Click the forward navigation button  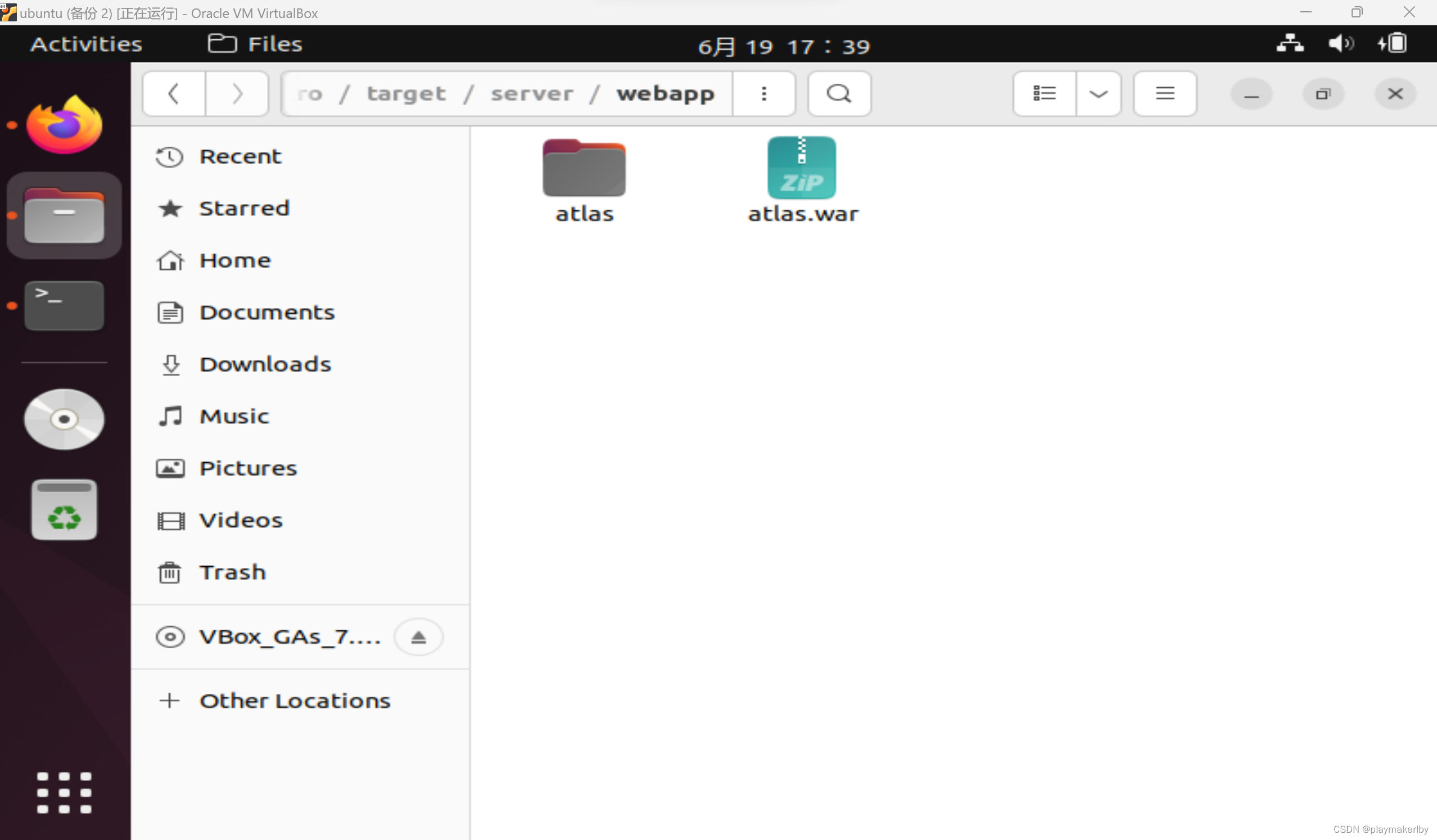coord(237,92)
